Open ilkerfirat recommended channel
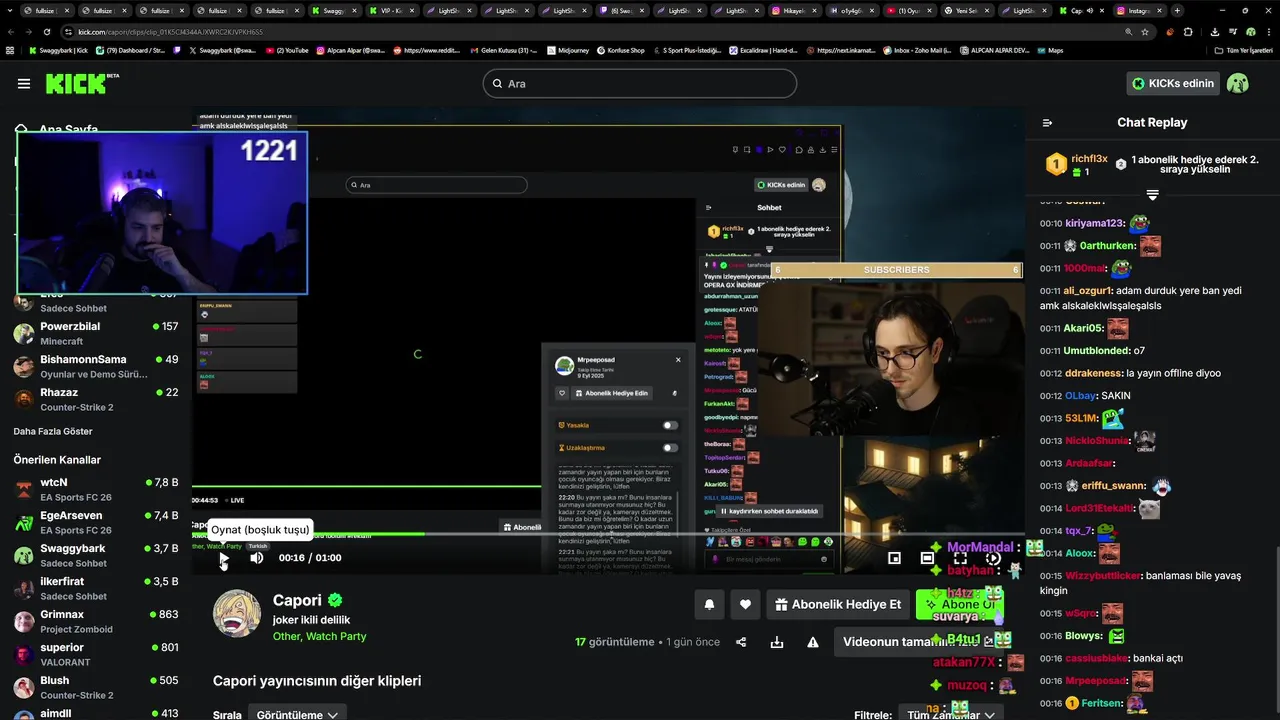 pos(95,588)
